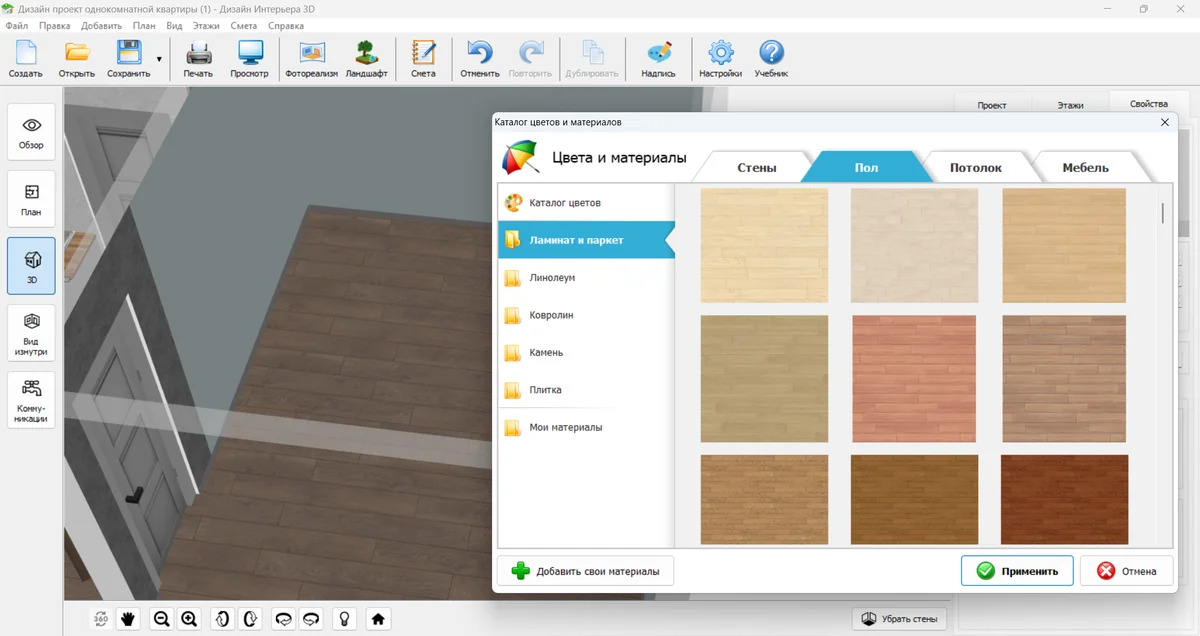This screenshot has height=636, width=1200.
Task: Zoom in with the plus magnifier
Action: [x=189, y=619]
